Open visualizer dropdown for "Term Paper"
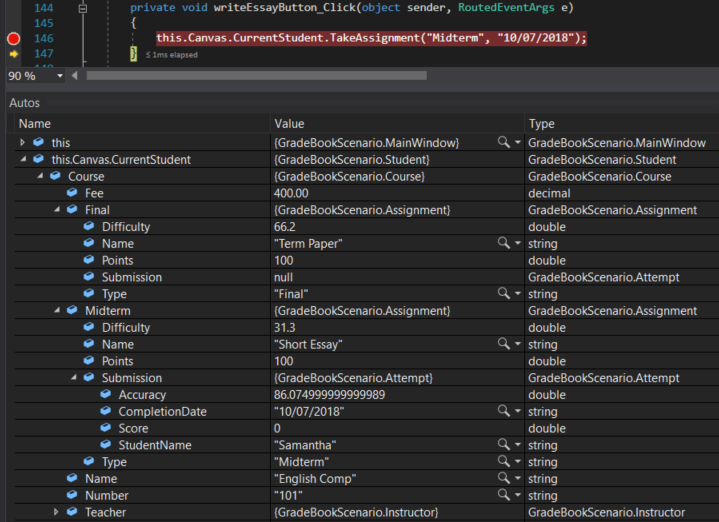The height and width of the screenshot is (522, 719). tap(518, 244)
